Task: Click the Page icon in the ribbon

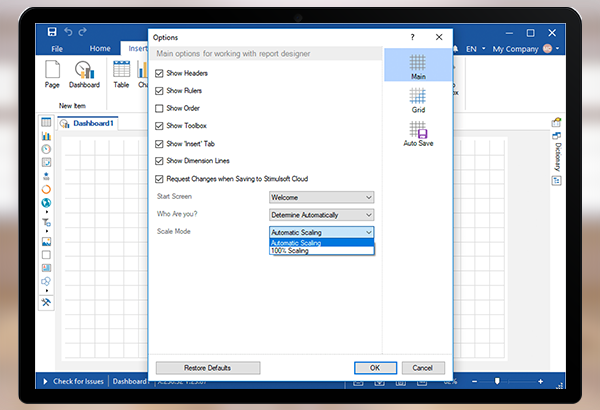Action: point(52,73)
